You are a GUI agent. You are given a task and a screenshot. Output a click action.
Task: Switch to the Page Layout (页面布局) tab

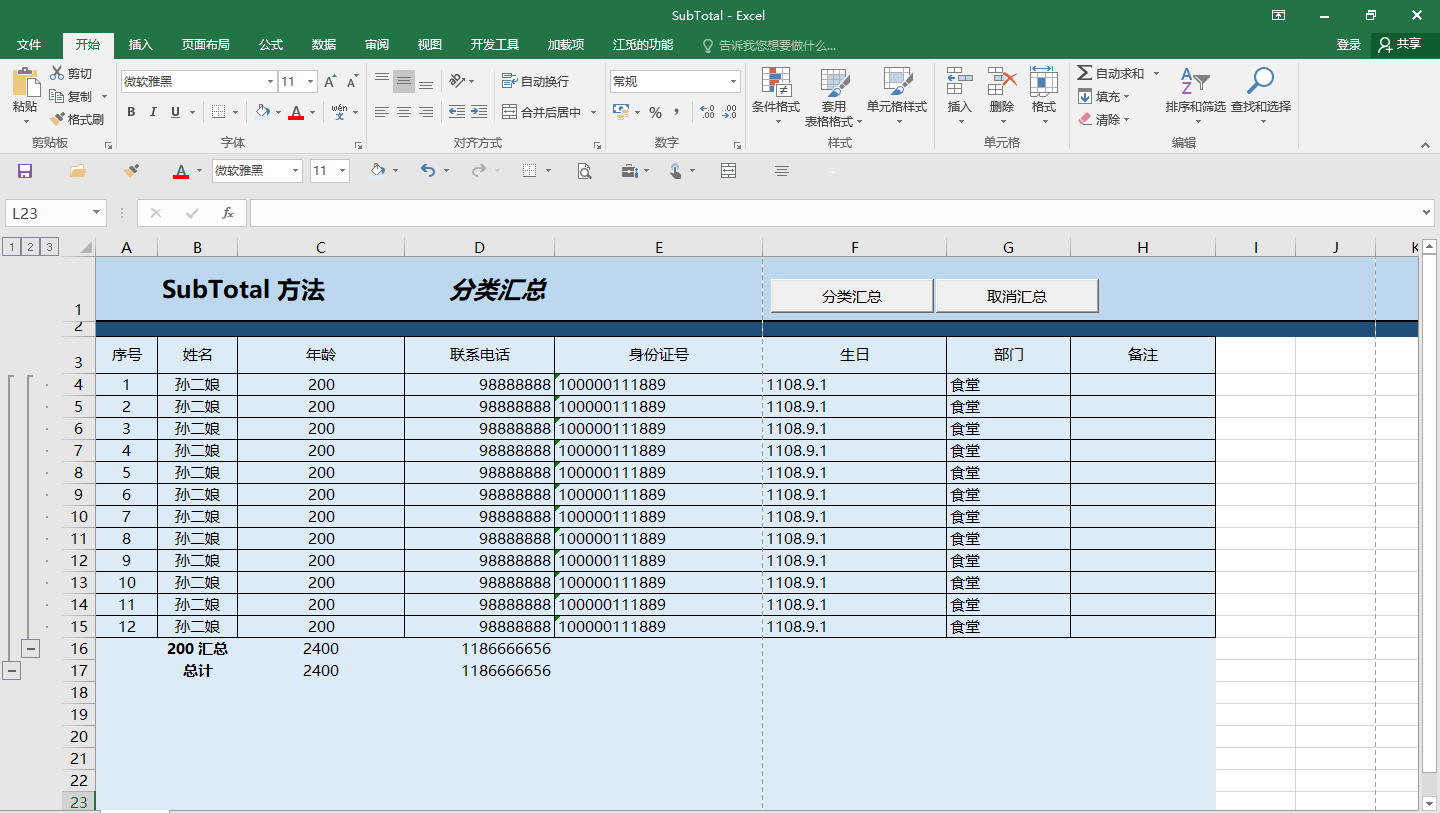click(x=205, y=45)
